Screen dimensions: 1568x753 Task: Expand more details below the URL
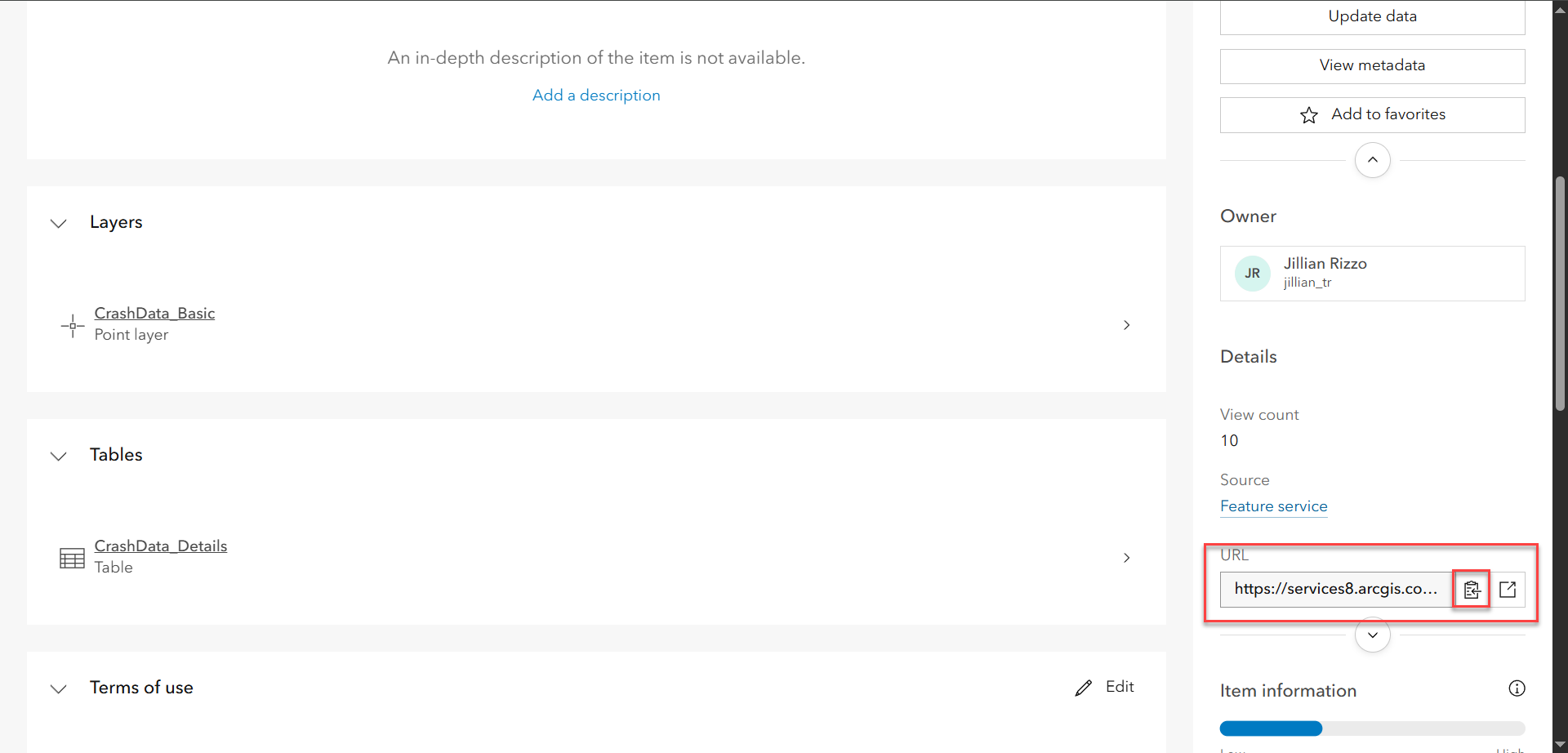[1372, 635]
